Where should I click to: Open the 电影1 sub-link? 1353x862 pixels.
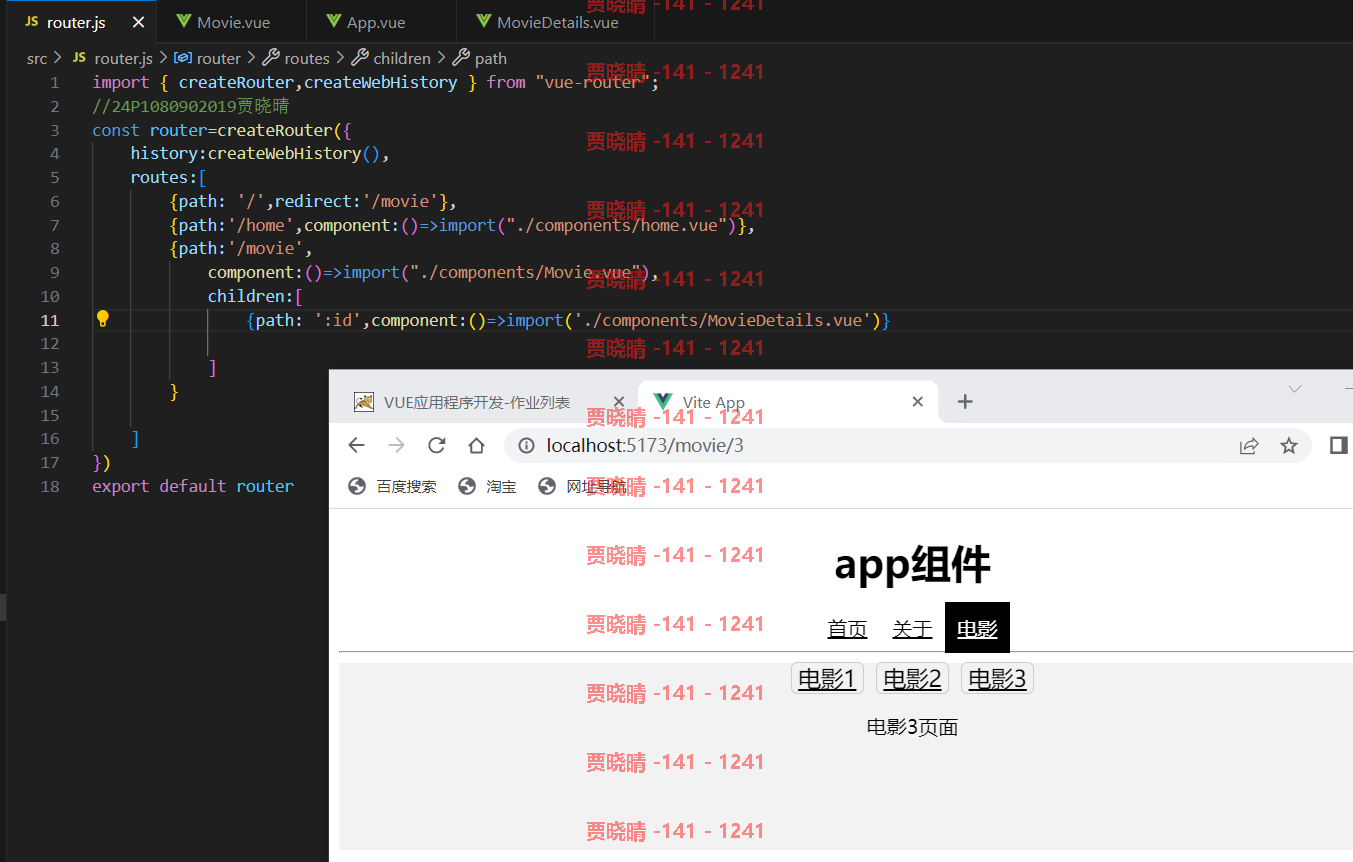[x=827, y=679]
